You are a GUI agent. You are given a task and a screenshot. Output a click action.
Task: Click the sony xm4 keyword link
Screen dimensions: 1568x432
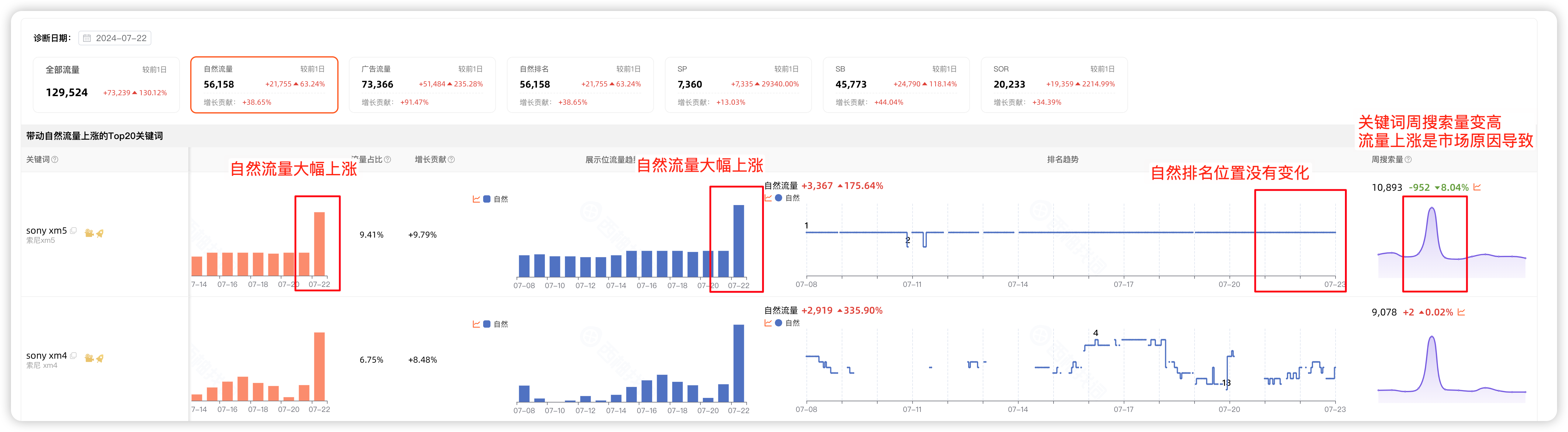point(46,355)
